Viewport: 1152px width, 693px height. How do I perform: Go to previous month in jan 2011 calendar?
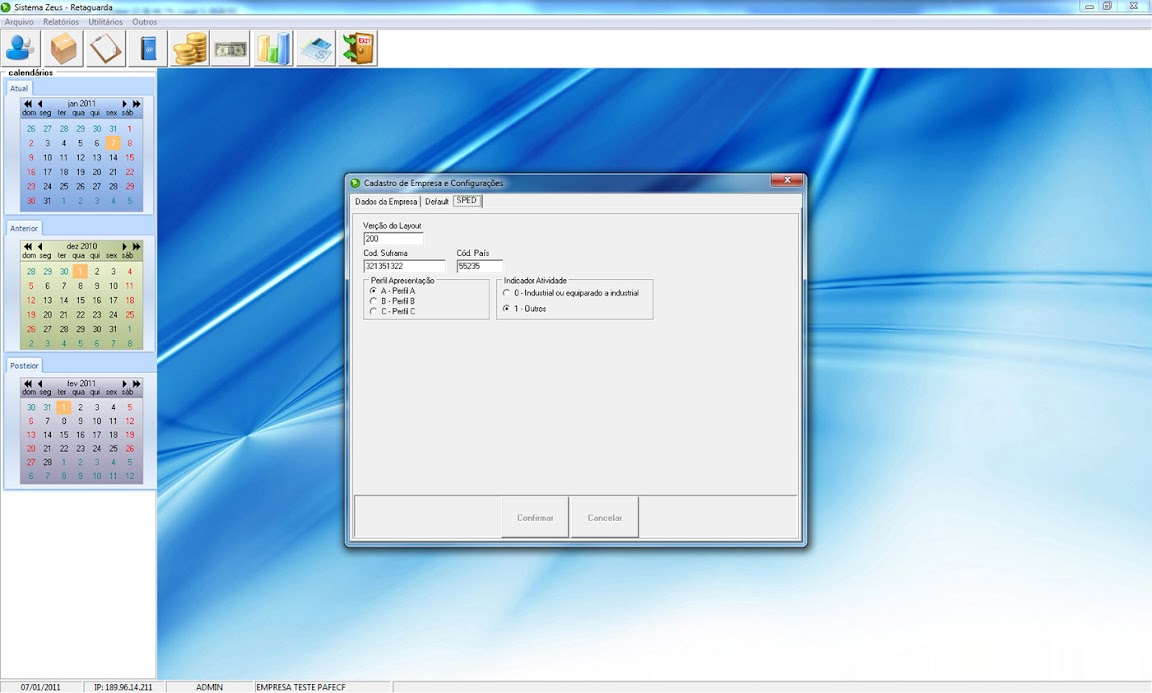[x=40, y=104]
